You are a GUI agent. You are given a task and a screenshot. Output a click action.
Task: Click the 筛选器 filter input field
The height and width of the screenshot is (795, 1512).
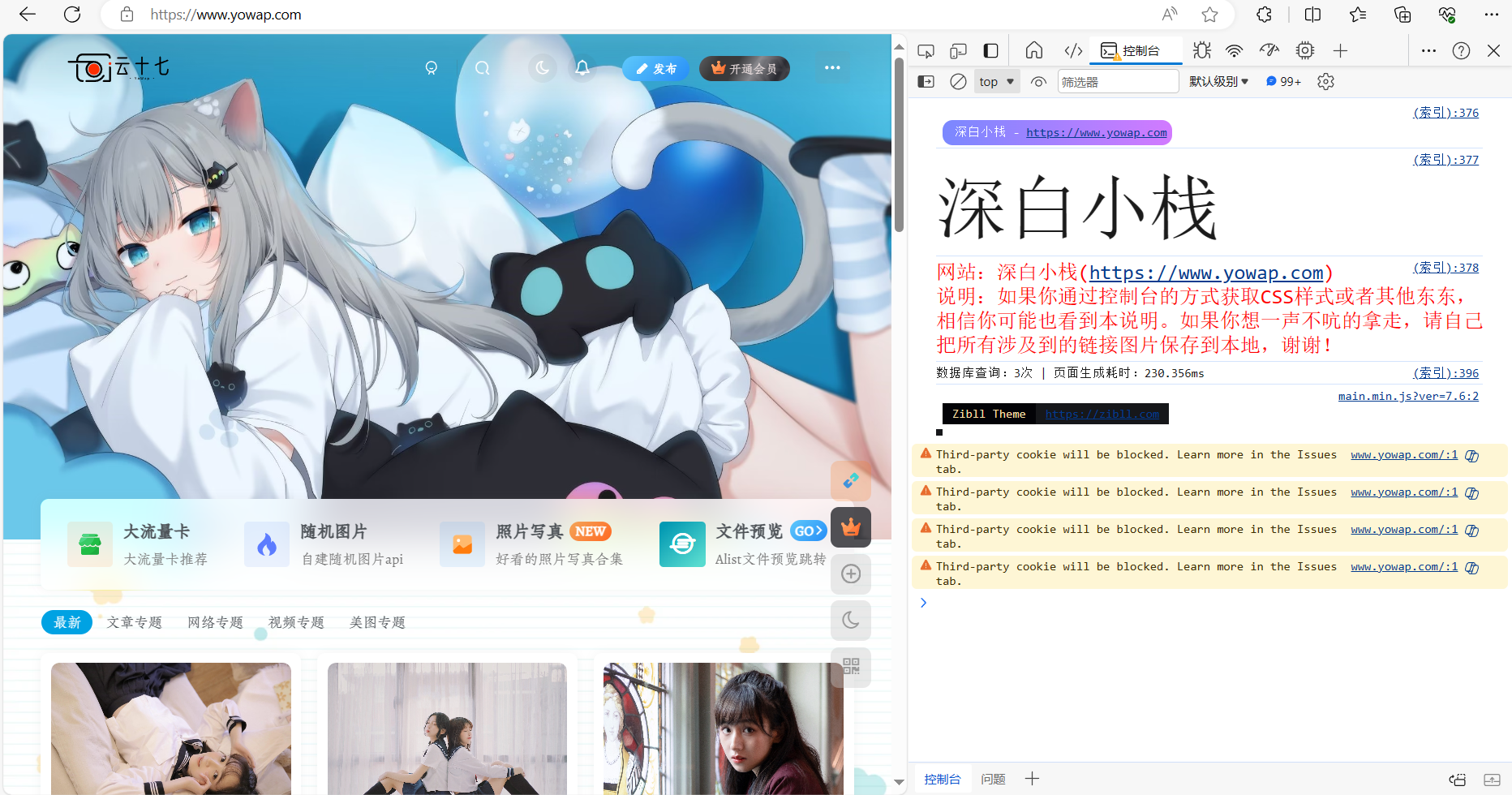[x=1118, y=82]
